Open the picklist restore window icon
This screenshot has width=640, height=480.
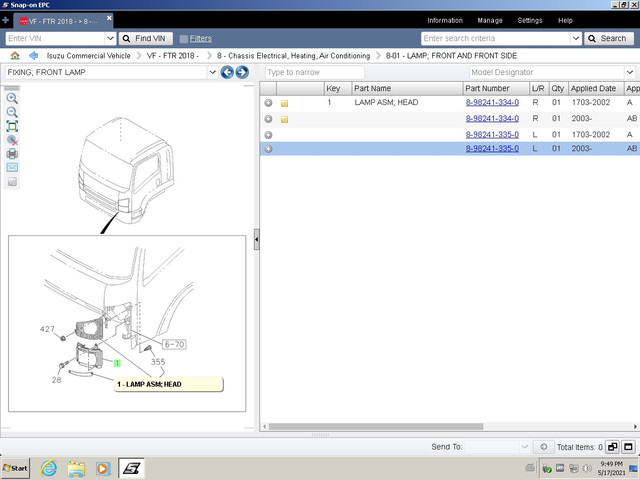[612, 447]
